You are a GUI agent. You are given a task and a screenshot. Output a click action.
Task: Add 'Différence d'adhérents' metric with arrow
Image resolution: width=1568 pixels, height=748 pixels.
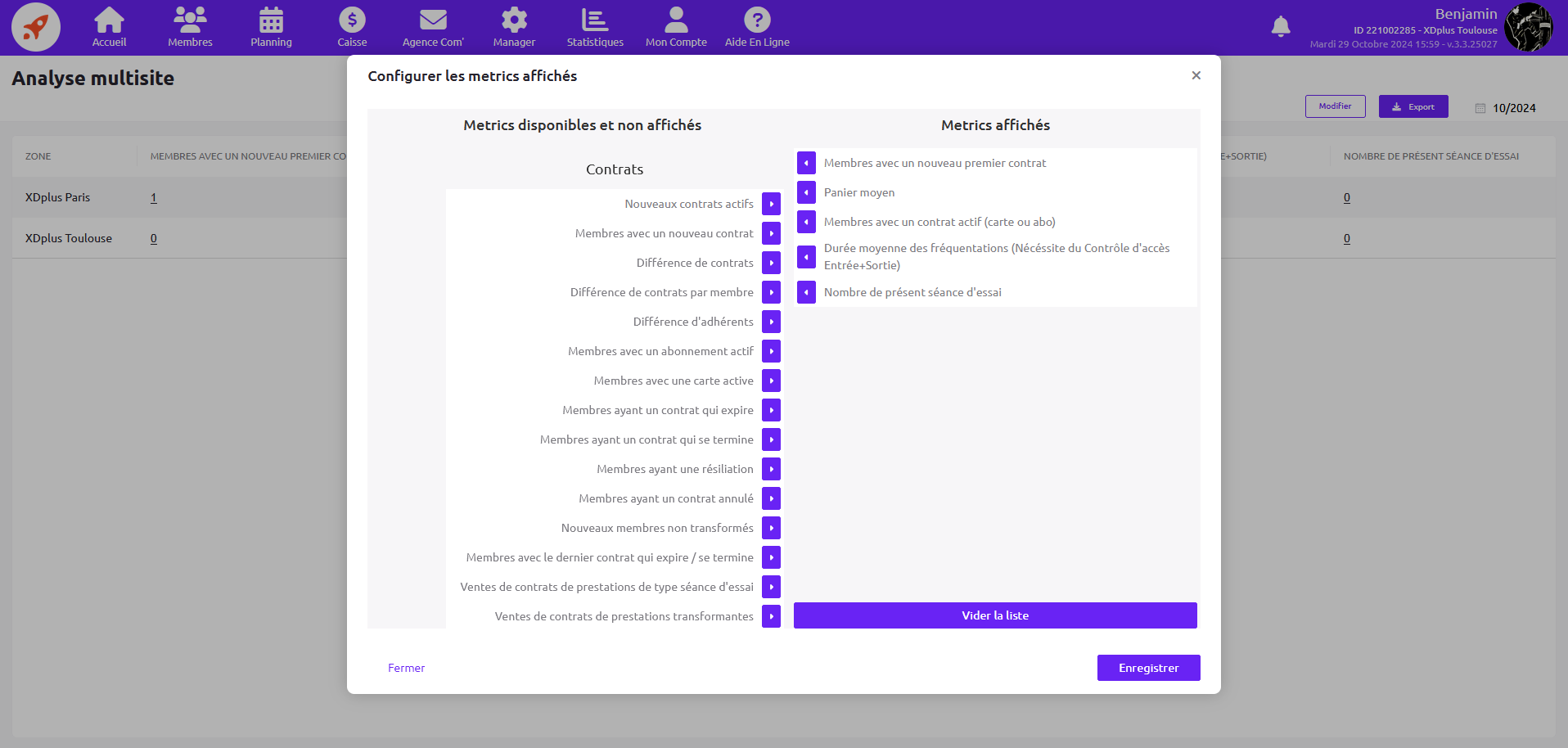click(771, 322)
